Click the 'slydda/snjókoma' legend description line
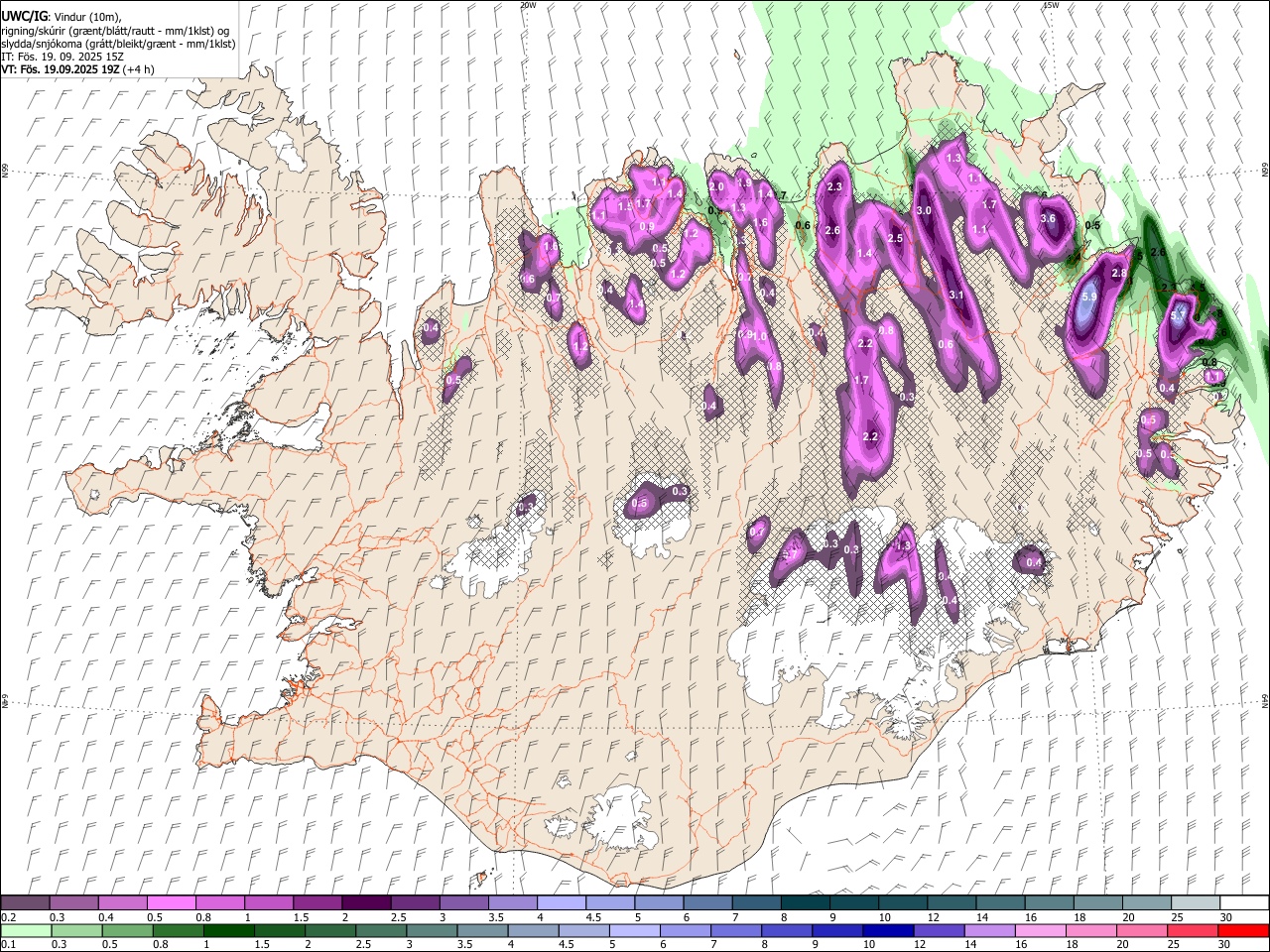The height and width of the screenshot is (952, 1270). (119, 44)
